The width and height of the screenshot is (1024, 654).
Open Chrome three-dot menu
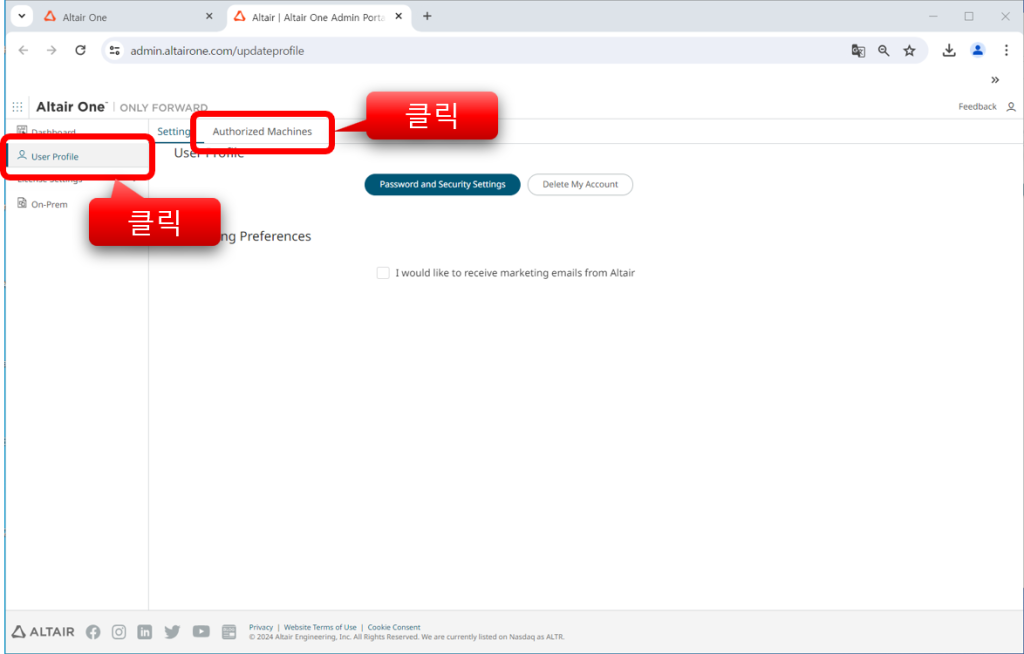[1006, 50]
